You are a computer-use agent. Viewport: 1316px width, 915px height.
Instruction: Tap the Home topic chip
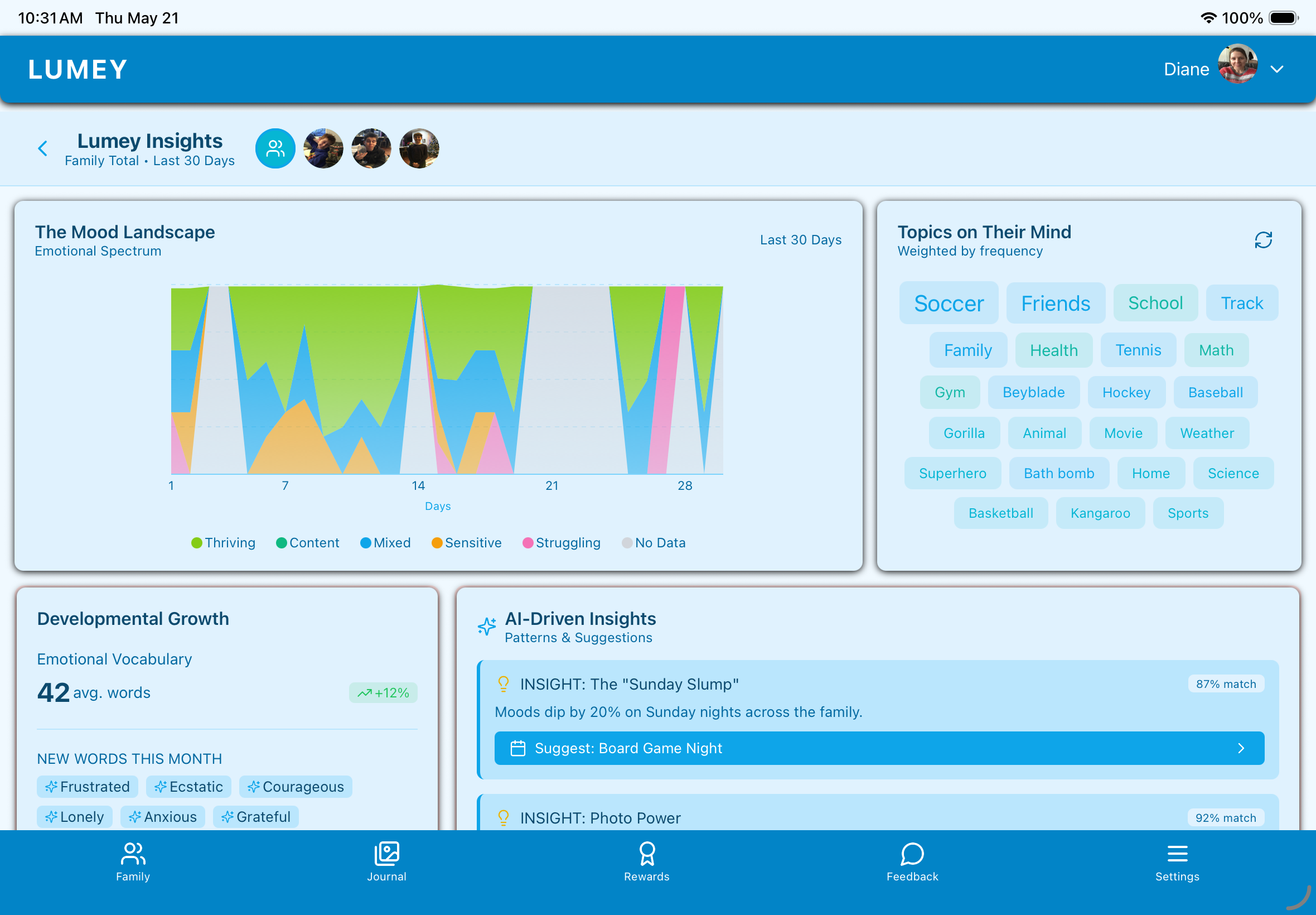[1150, 473]
